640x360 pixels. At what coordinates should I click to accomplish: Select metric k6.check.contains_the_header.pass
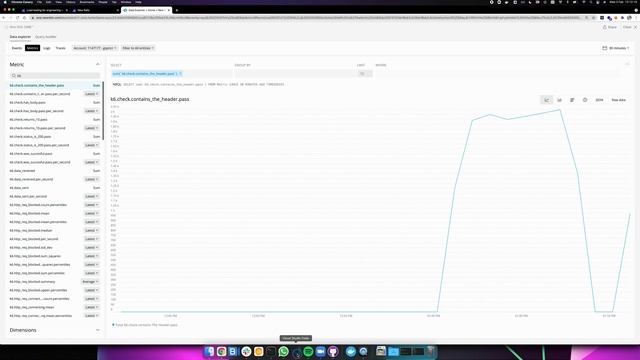(37, 85)
